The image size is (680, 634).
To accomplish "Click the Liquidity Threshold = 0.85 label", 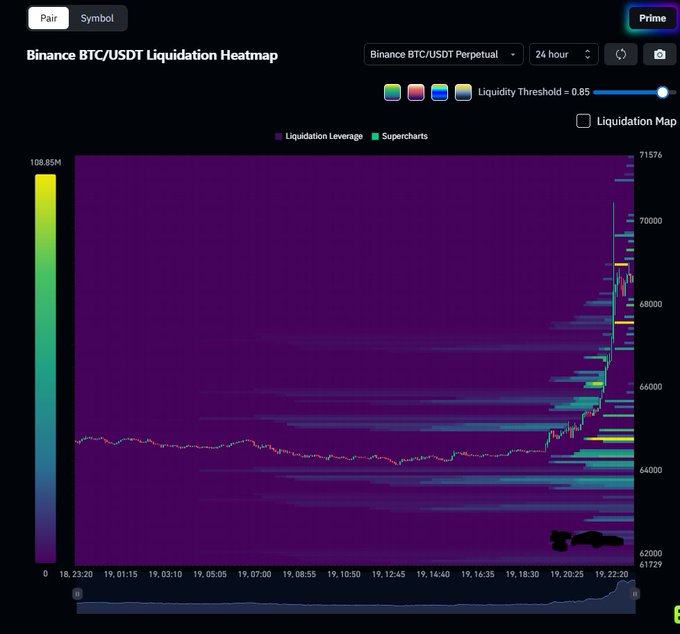I will pyautogui.click(x=534, y=92).
